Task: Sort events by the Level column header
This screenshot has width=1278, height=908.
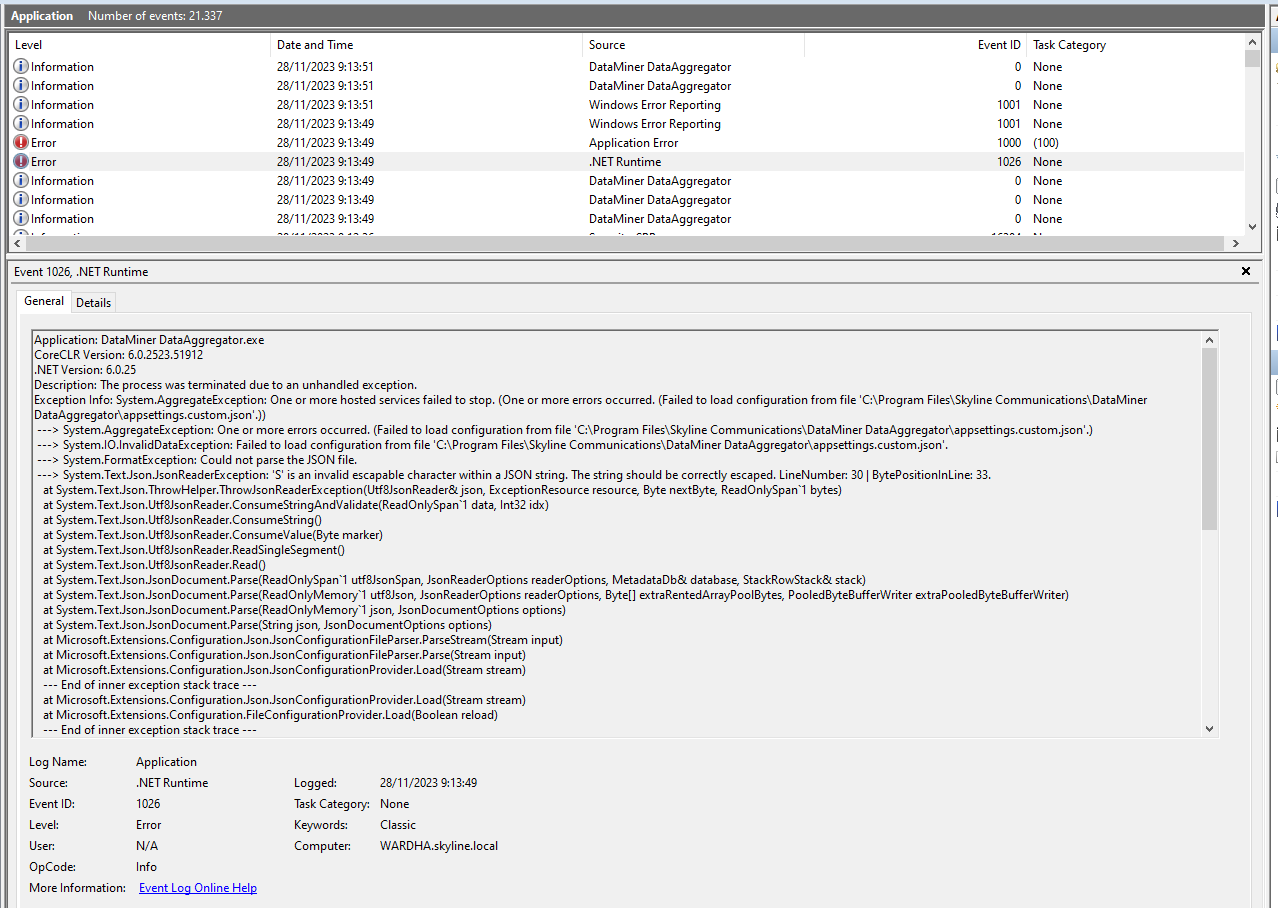Action: tap(140, 45)
